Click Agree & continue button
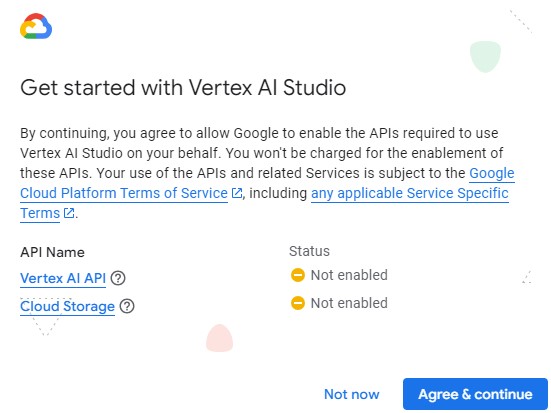This screenshot has width=551, height=413. [x=475, y=394]
